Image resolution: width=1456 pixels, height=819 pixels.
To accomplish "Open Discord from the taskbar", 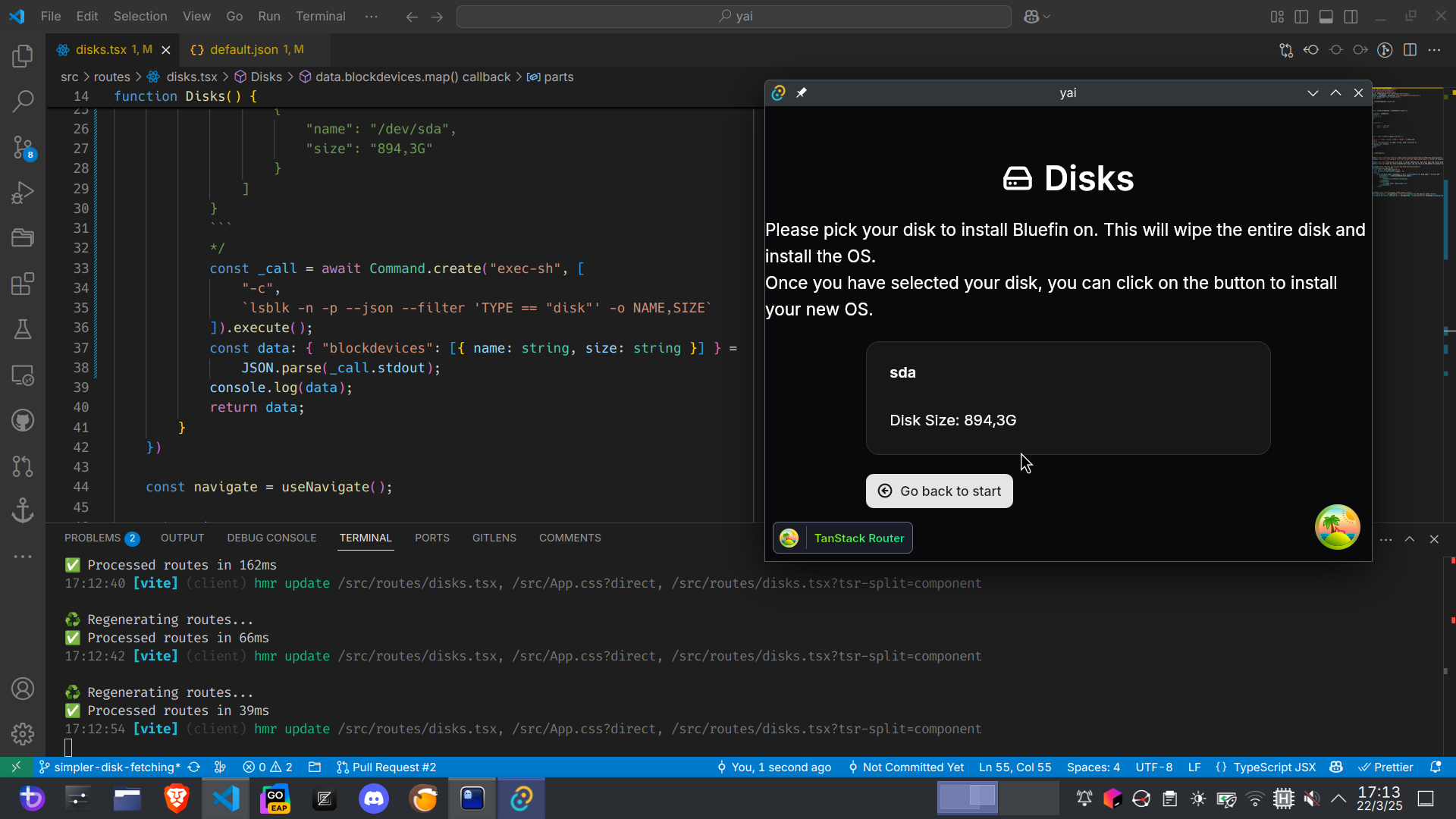I will [x=374, y=799].
